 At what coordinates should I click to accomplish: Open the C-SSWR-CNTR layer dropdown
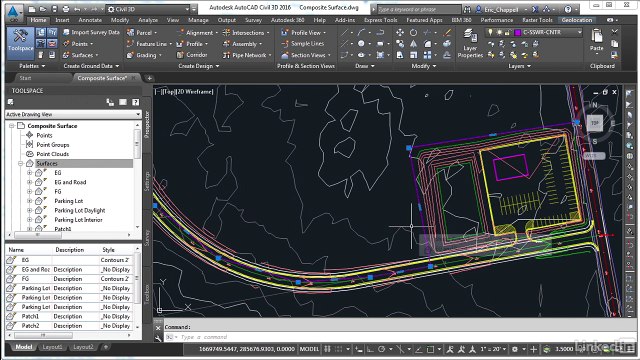[579, 32]
